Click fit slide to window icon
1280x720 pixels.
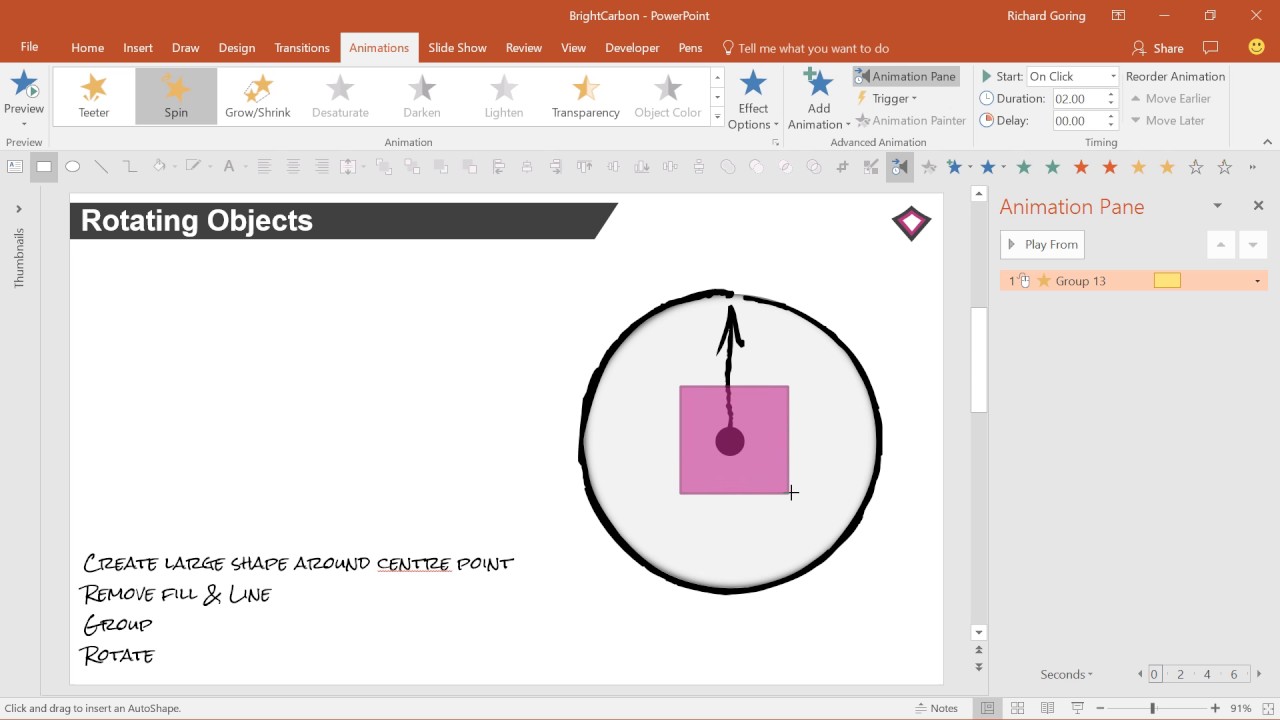click(1268, 708)
